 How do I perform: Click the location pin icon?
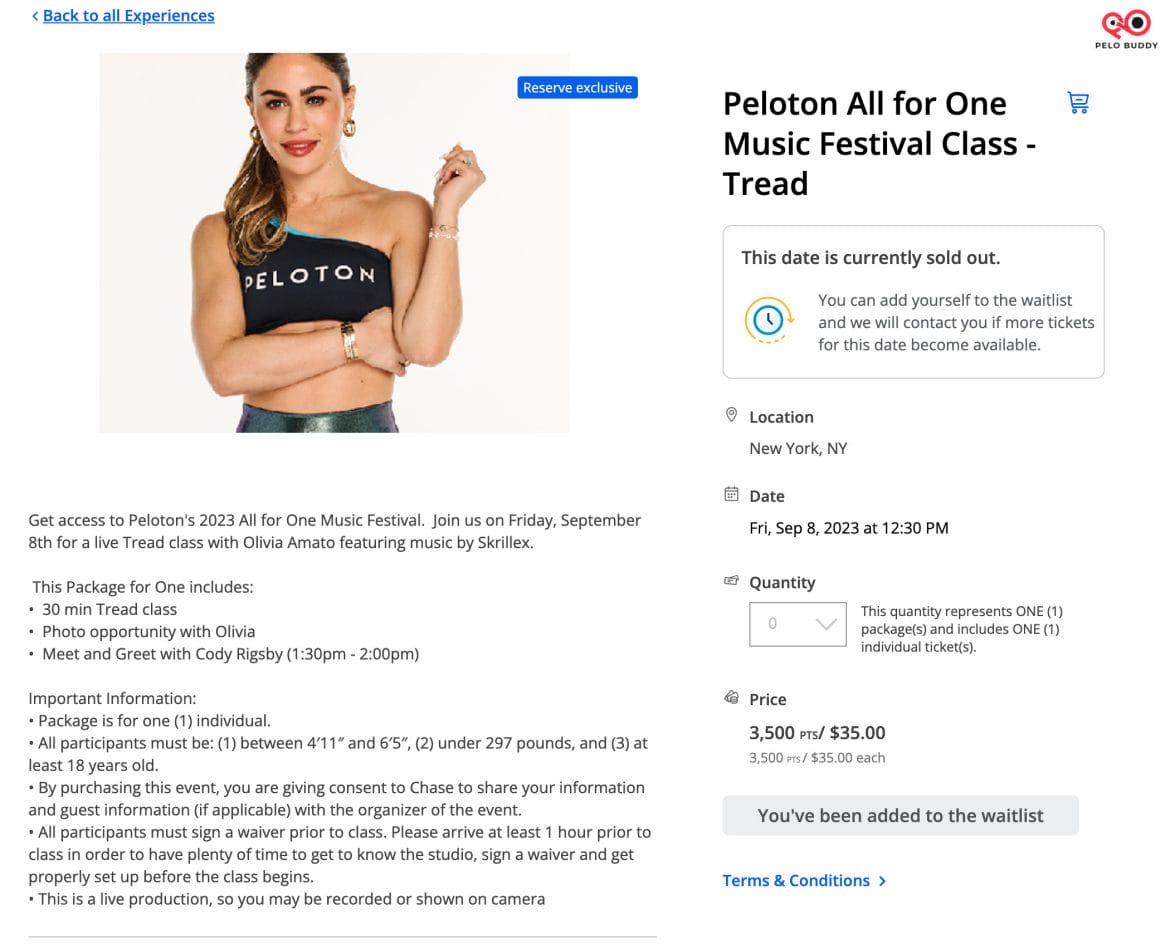pyautogui.click(x=731, y=415)
